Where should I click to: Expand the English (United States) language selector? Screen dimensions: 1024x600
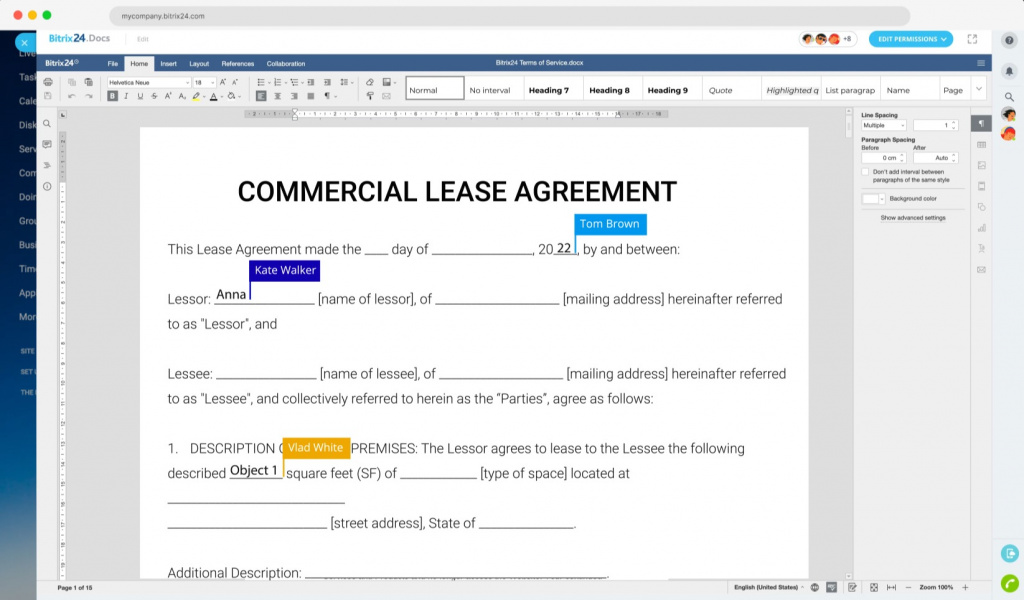[768, 587]
